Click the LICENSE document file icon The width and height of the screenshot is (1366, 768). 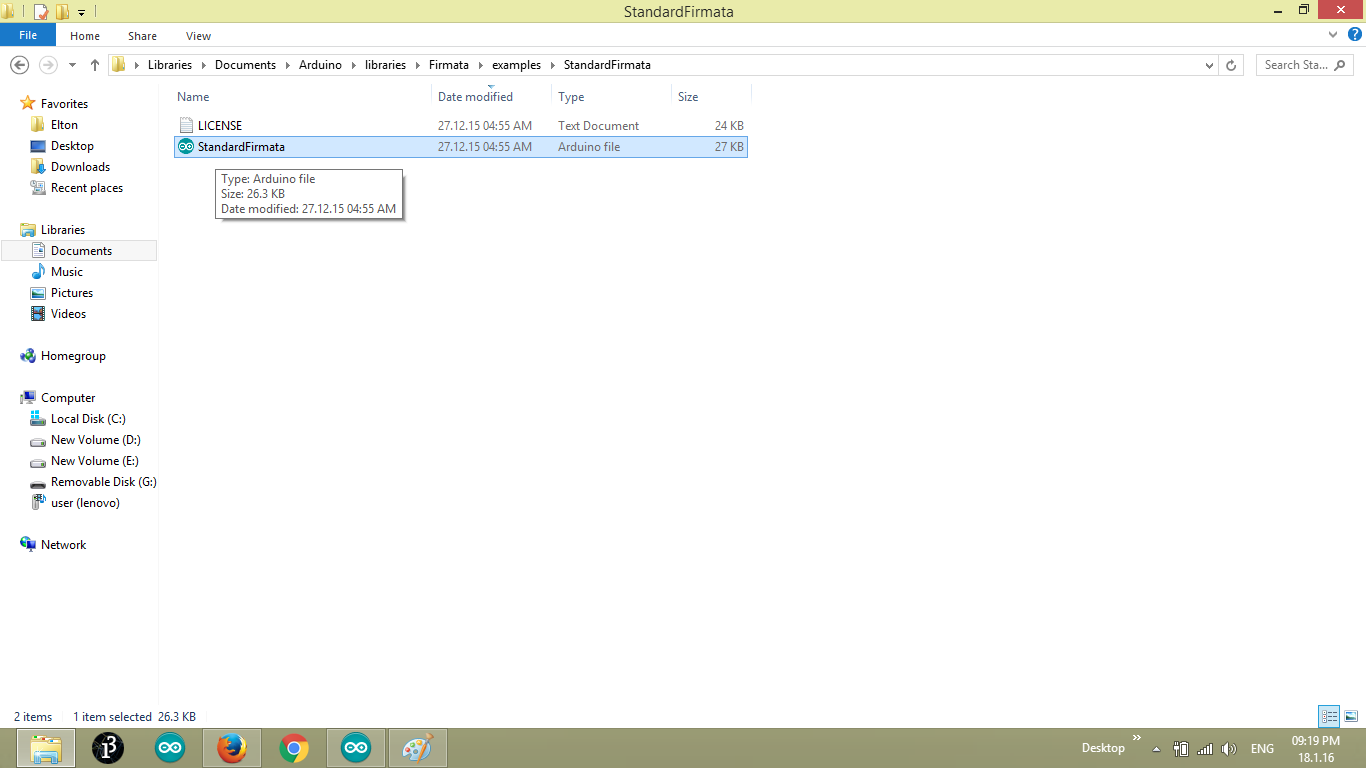(x=185, y=126)
